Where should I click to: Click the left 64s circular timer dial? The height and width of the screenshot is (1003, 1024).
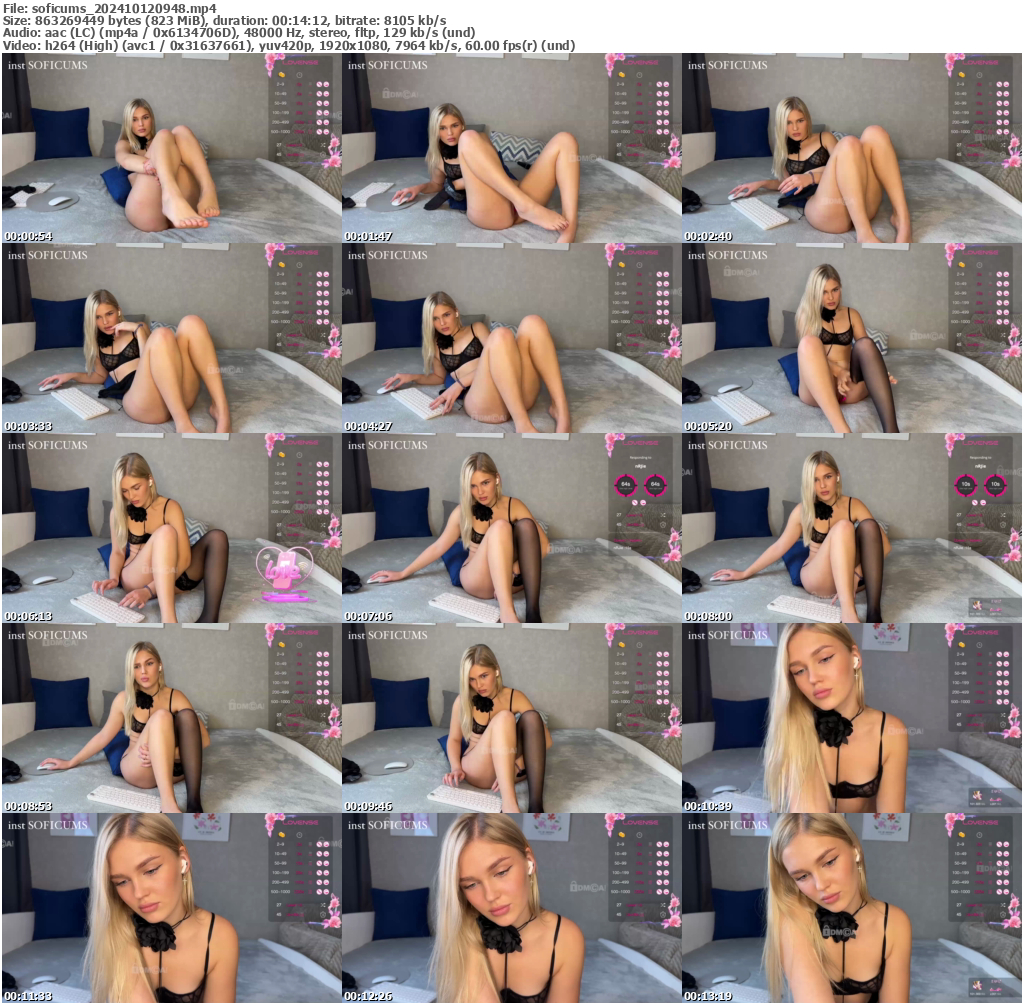[x=626, y=485]
